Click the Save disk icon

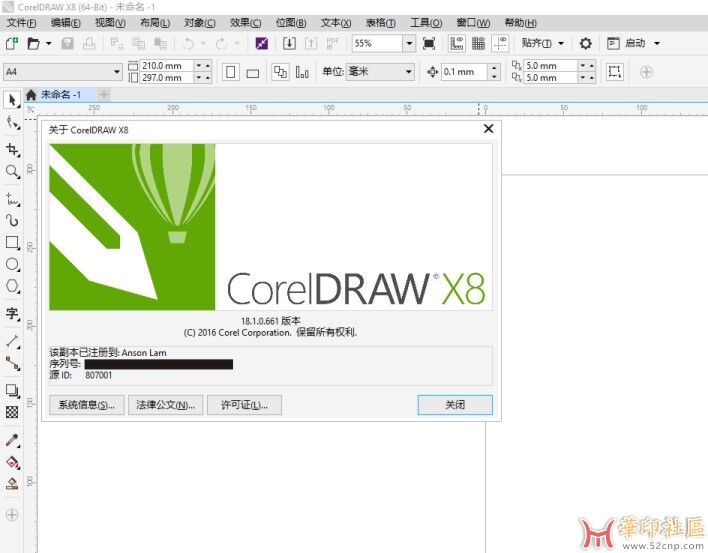[x=67, y=43]
